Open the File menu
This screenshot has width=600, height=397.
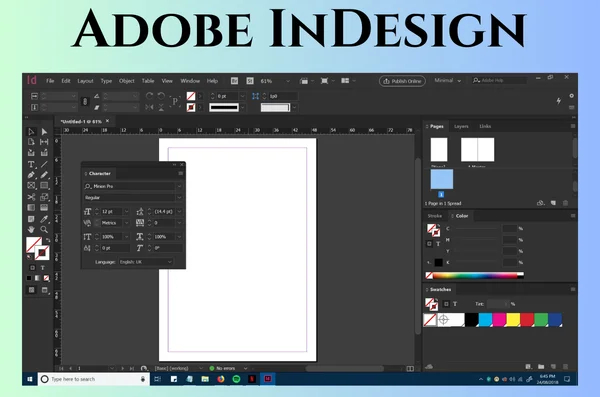(x=50, y=81)
